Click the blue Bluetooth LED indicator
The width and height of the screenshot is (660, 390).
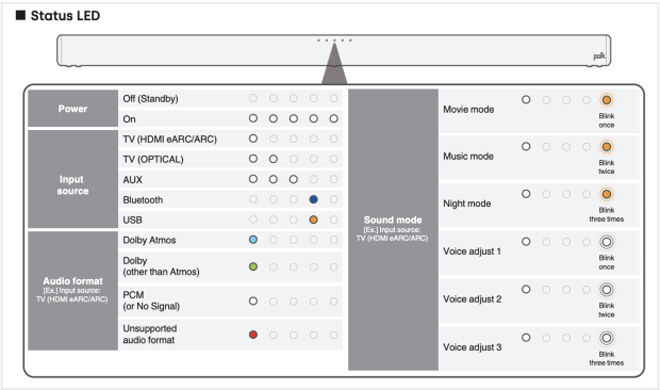point(313,199)
